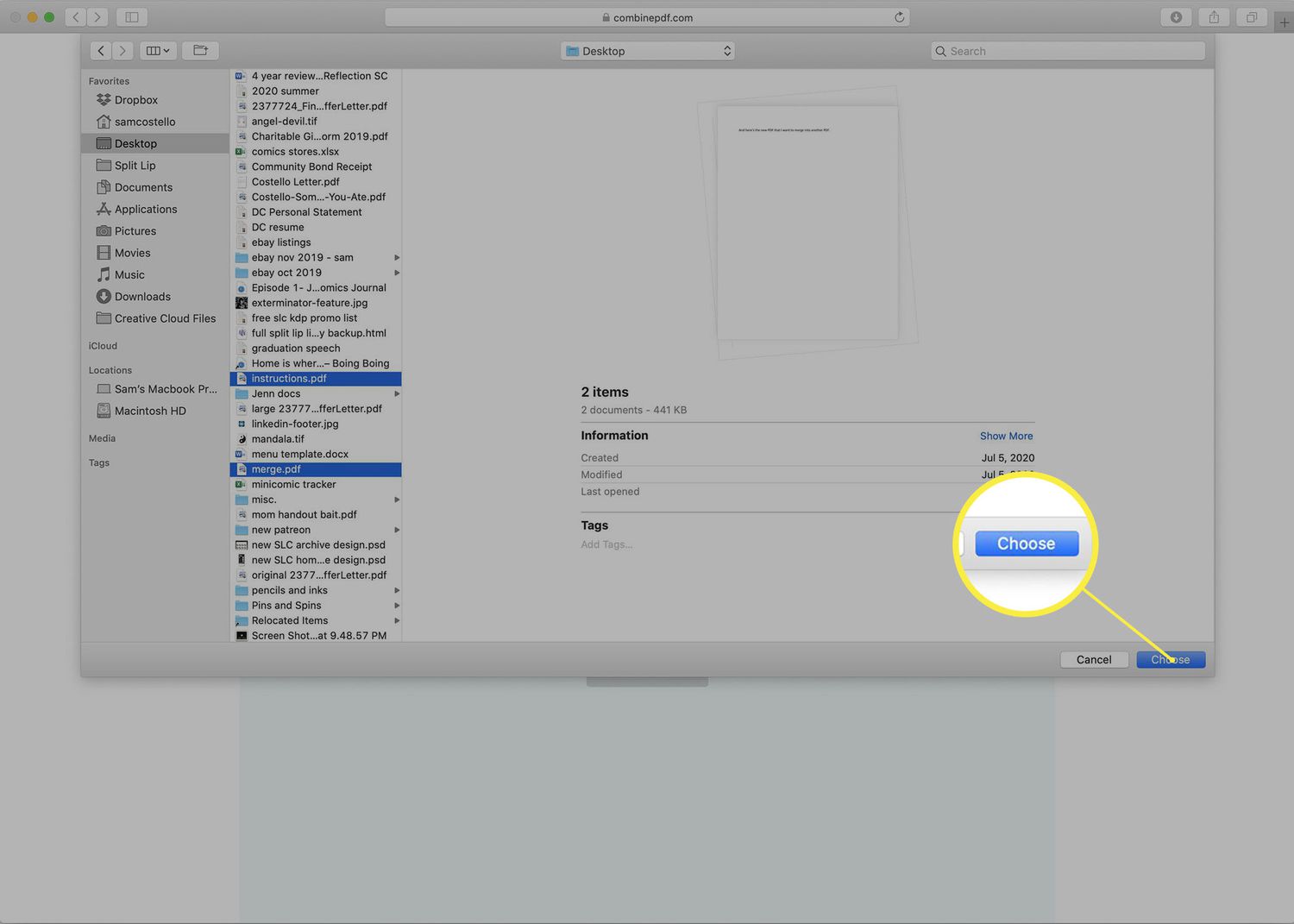Click in the Search field
The width and height of the screenshot is (1294, 924).
(x=1070, y=51)
